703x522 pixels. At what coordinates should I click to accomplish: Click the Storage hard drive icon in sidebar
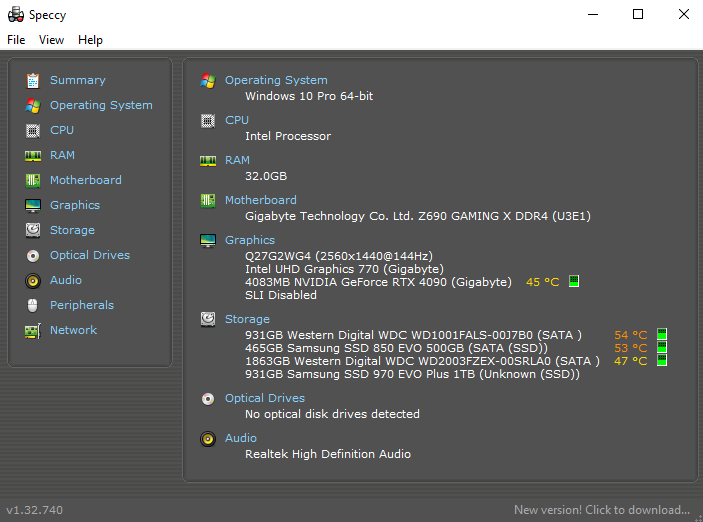point(33,231)
